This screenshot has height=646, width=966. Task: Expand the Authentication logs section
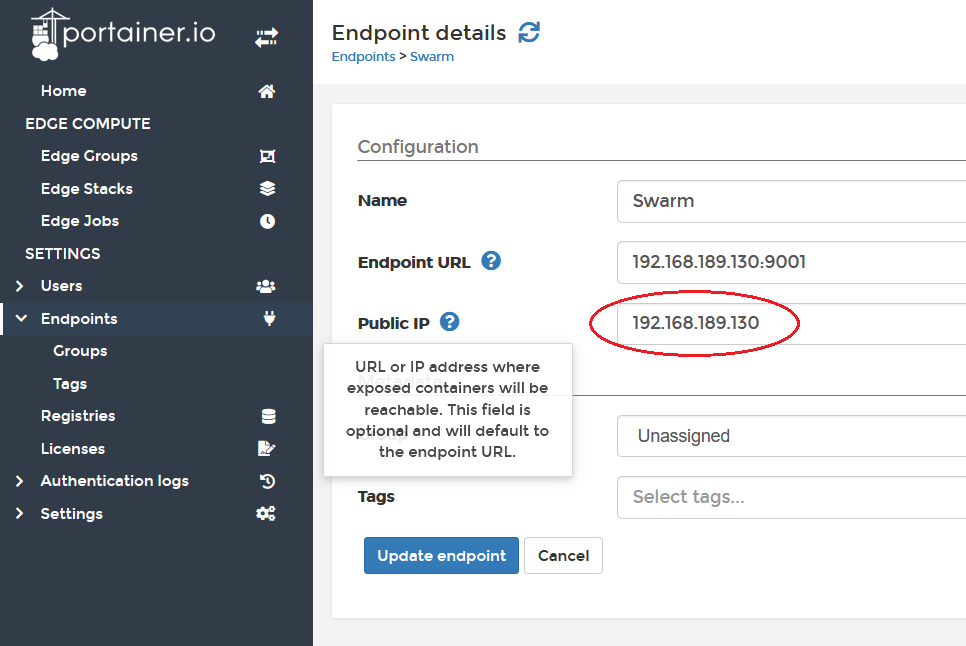(x=20, y=481)
